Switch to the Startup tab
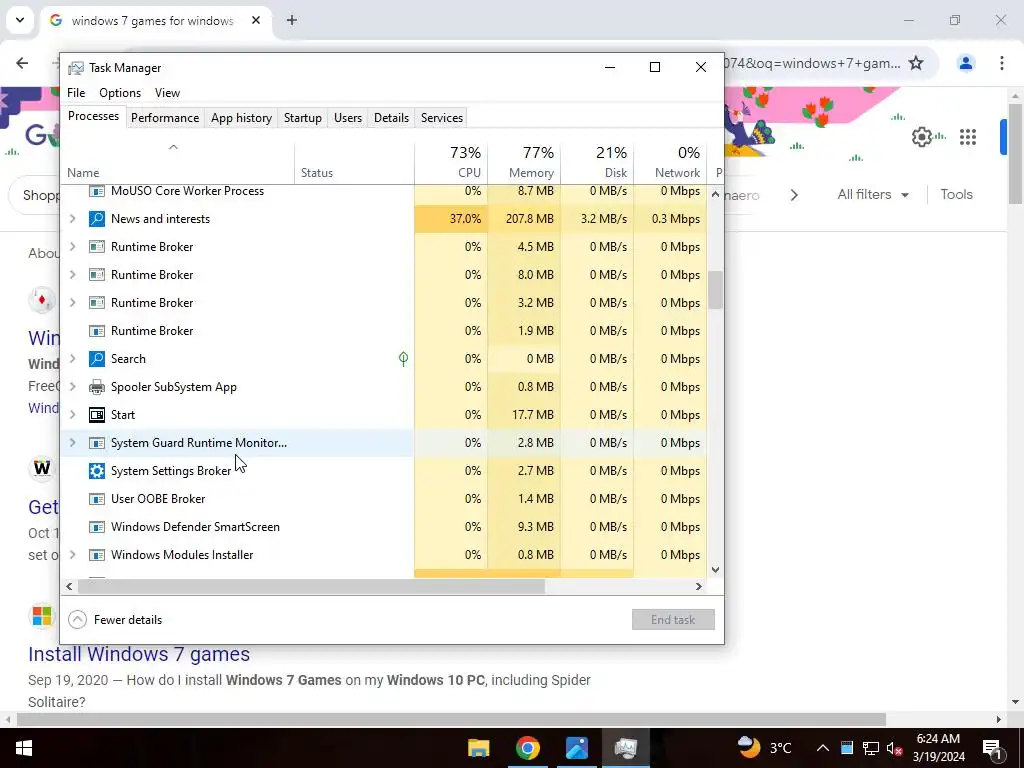The image size is (1024, 768). coord(302,118)
